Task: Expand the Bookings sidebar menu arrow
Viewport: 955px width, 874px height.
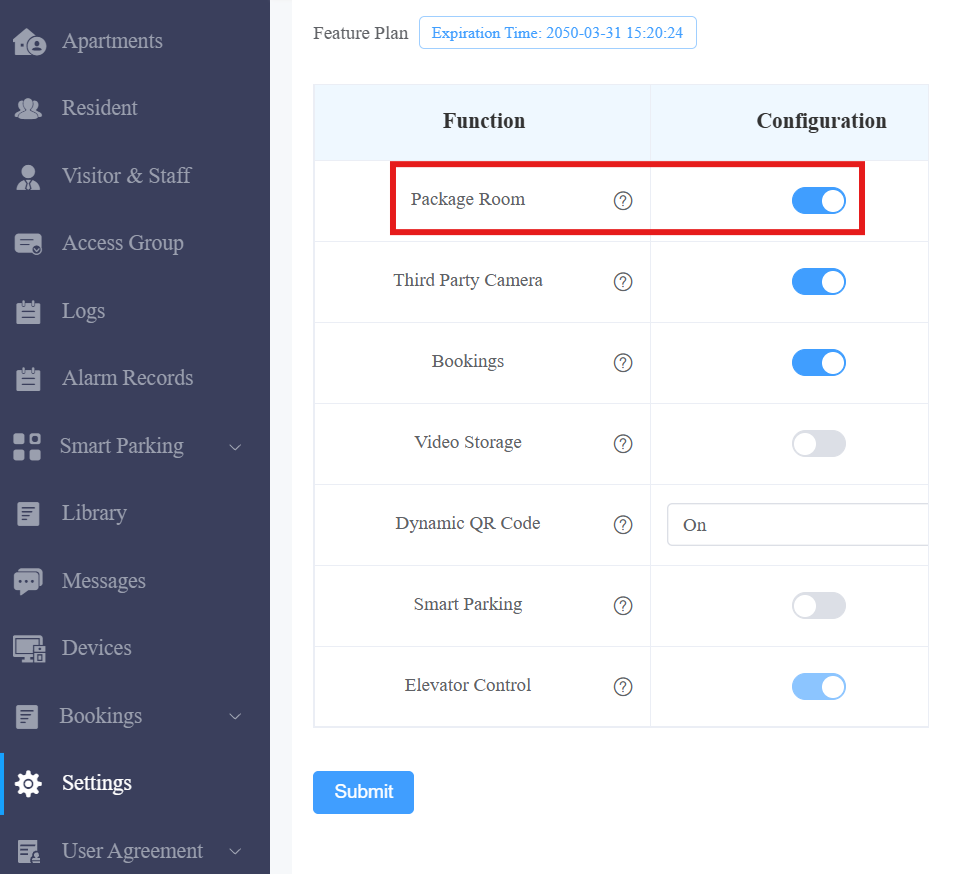Action: (x=235, y=717)
